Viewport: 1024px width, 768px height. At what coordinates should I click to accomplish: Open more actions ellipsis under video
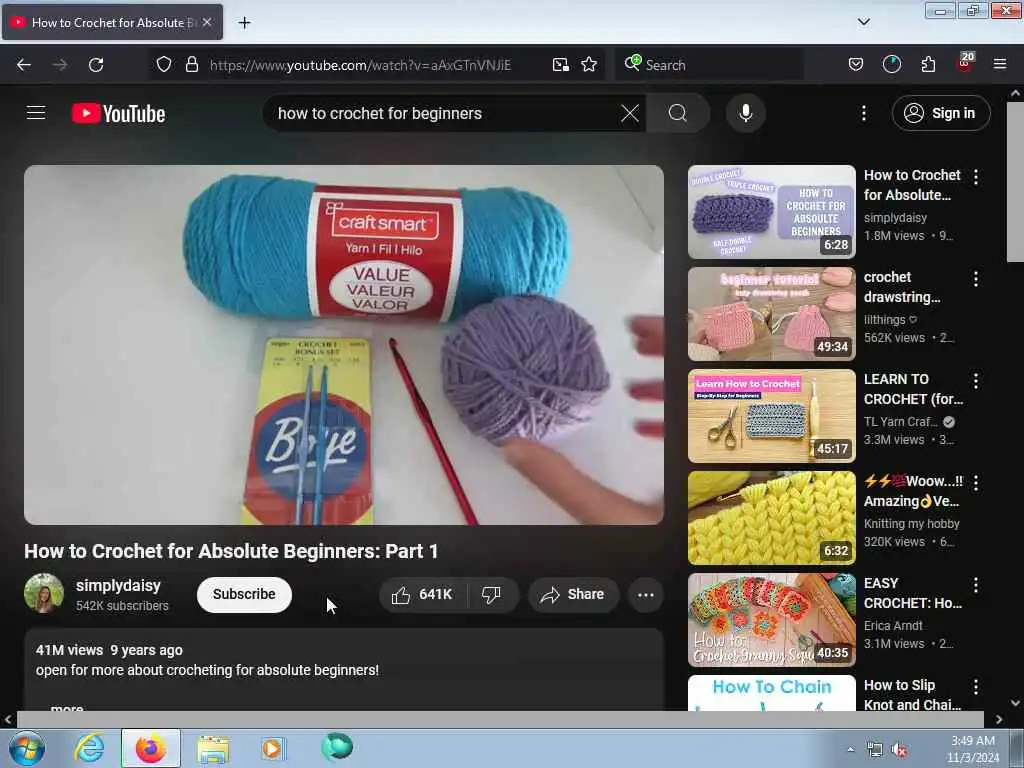645,594
